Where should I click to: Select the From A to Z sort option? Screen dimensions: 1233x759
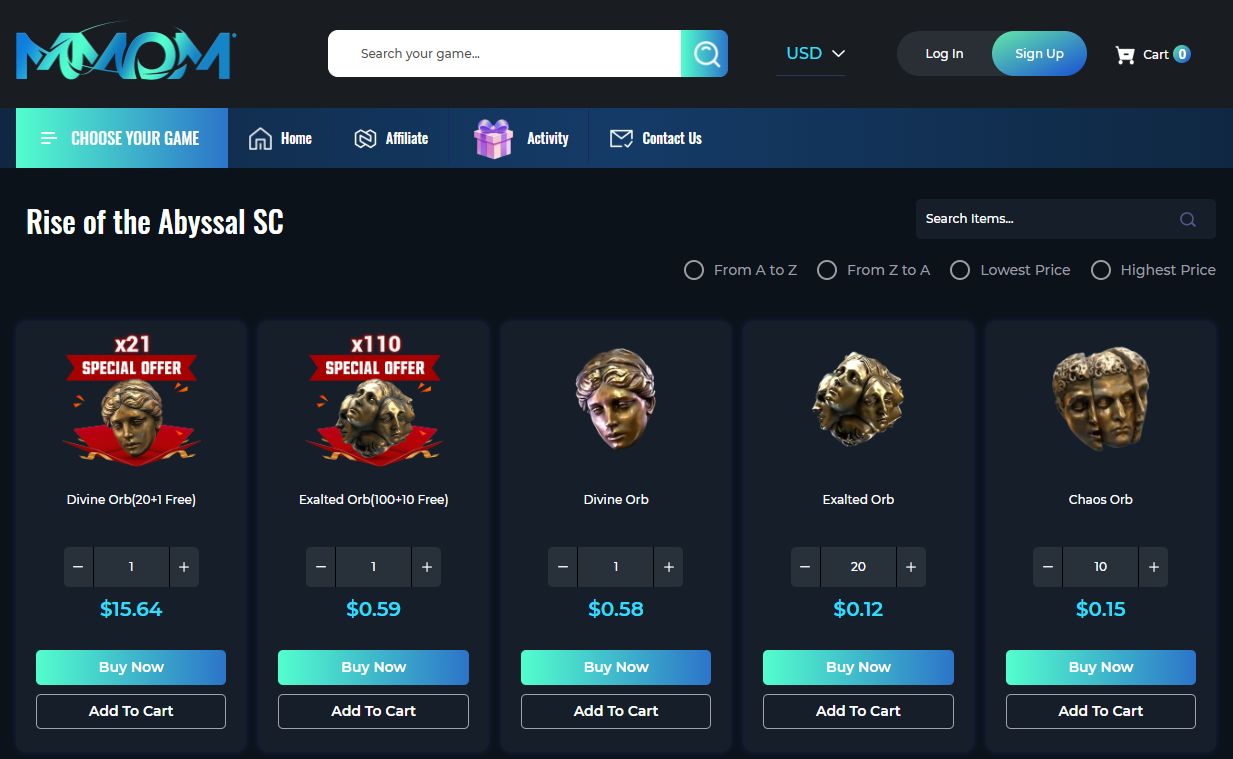pos(740,270)
